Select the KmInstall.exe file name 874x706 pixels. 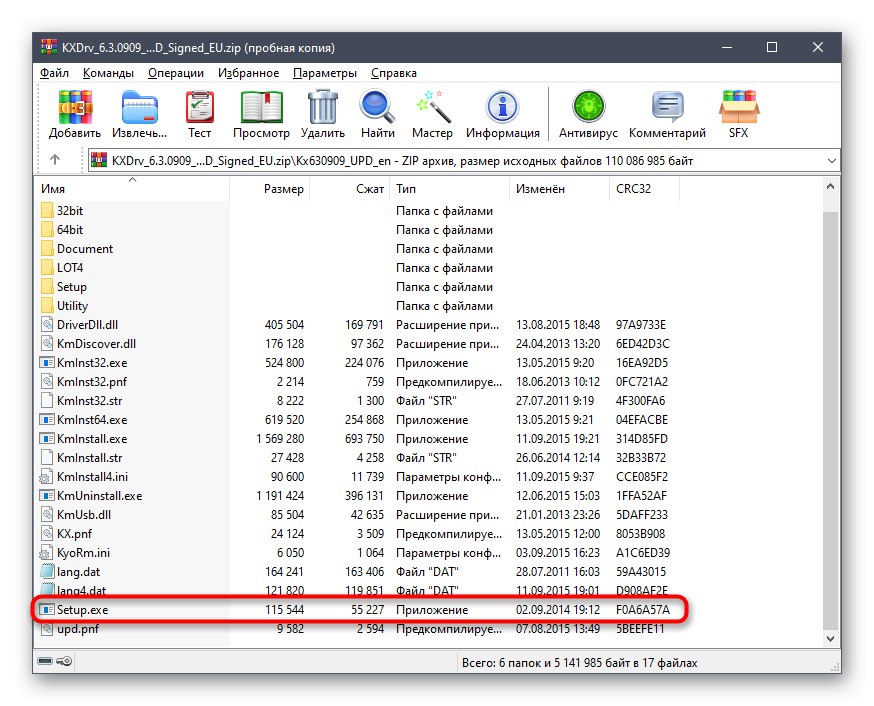click(x=92, y=439)
